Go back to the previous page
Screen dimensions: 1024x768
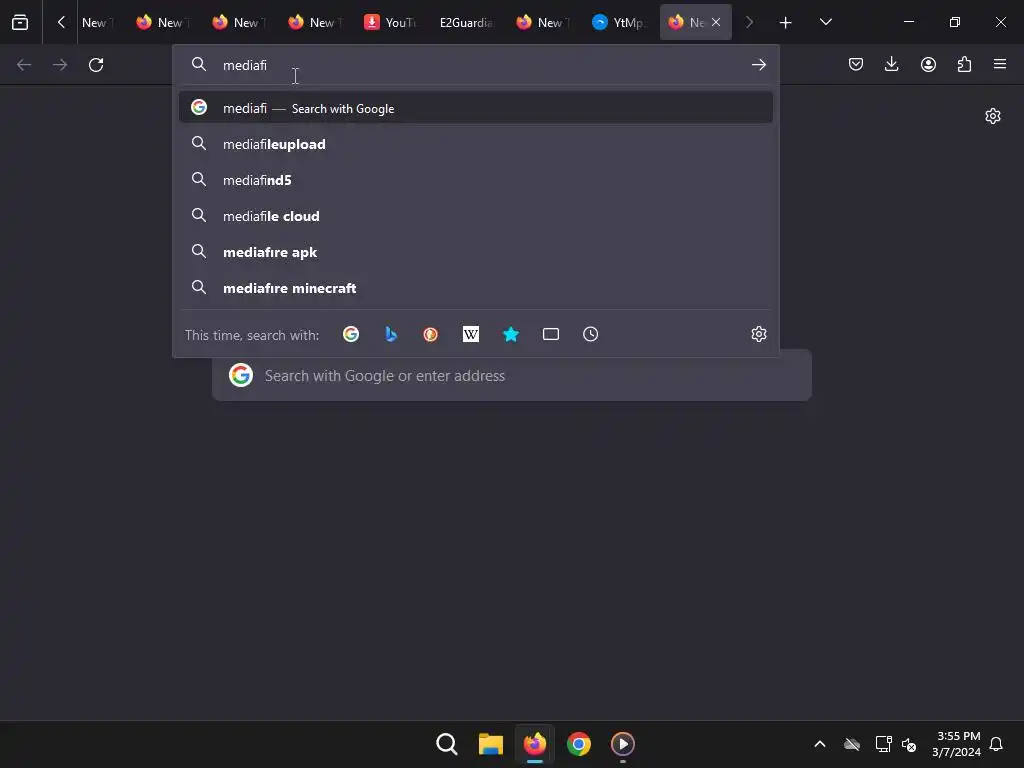pos(24,65)
